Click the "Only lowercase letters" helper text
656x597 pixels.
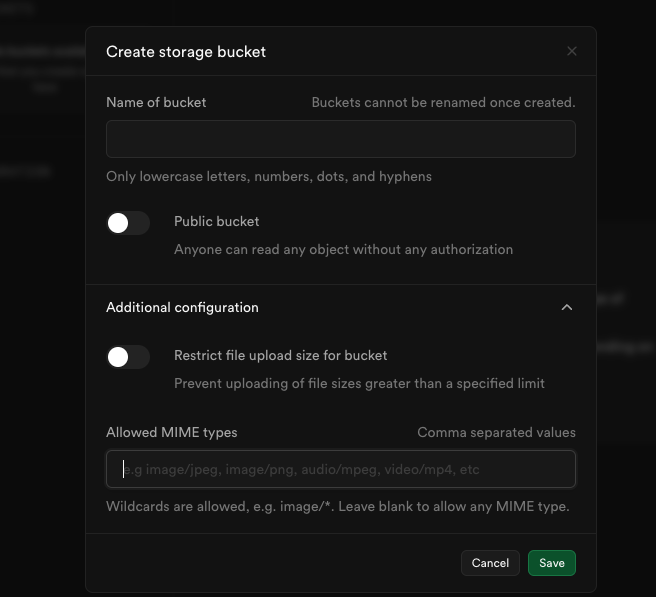(268, 176)
